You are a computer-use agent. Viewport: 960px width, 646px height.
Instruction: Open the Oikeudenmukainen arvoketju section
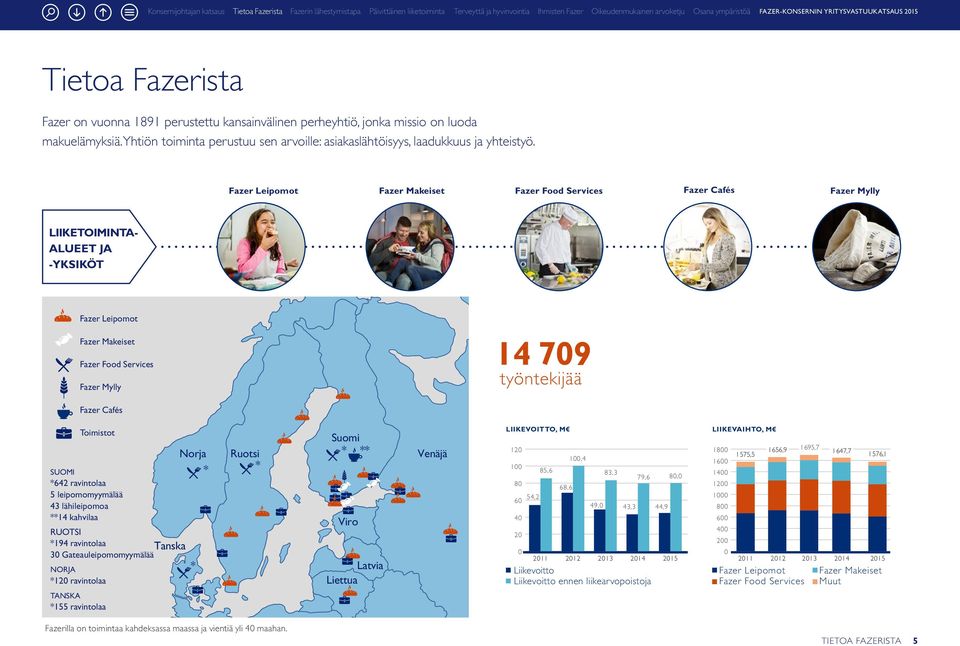point(638,12)
